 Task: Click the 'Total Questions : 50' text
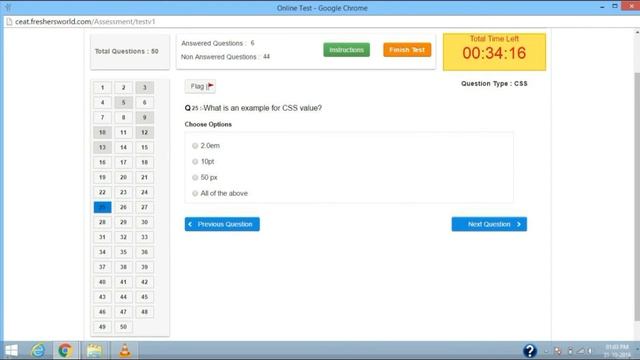point(127,51)
